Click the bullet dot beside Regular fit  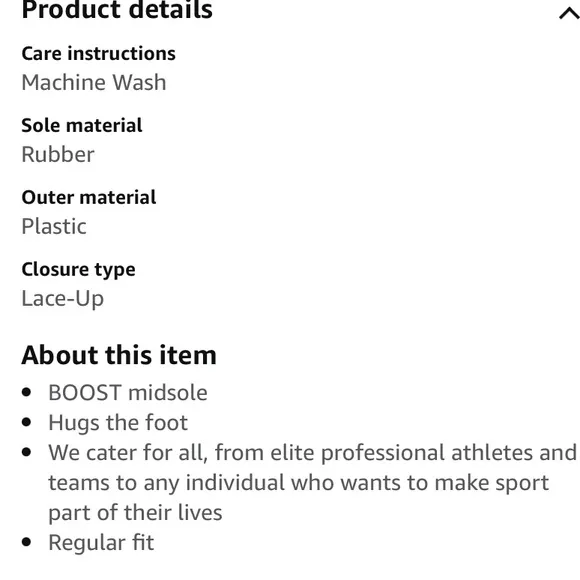[x=26, y=542]
